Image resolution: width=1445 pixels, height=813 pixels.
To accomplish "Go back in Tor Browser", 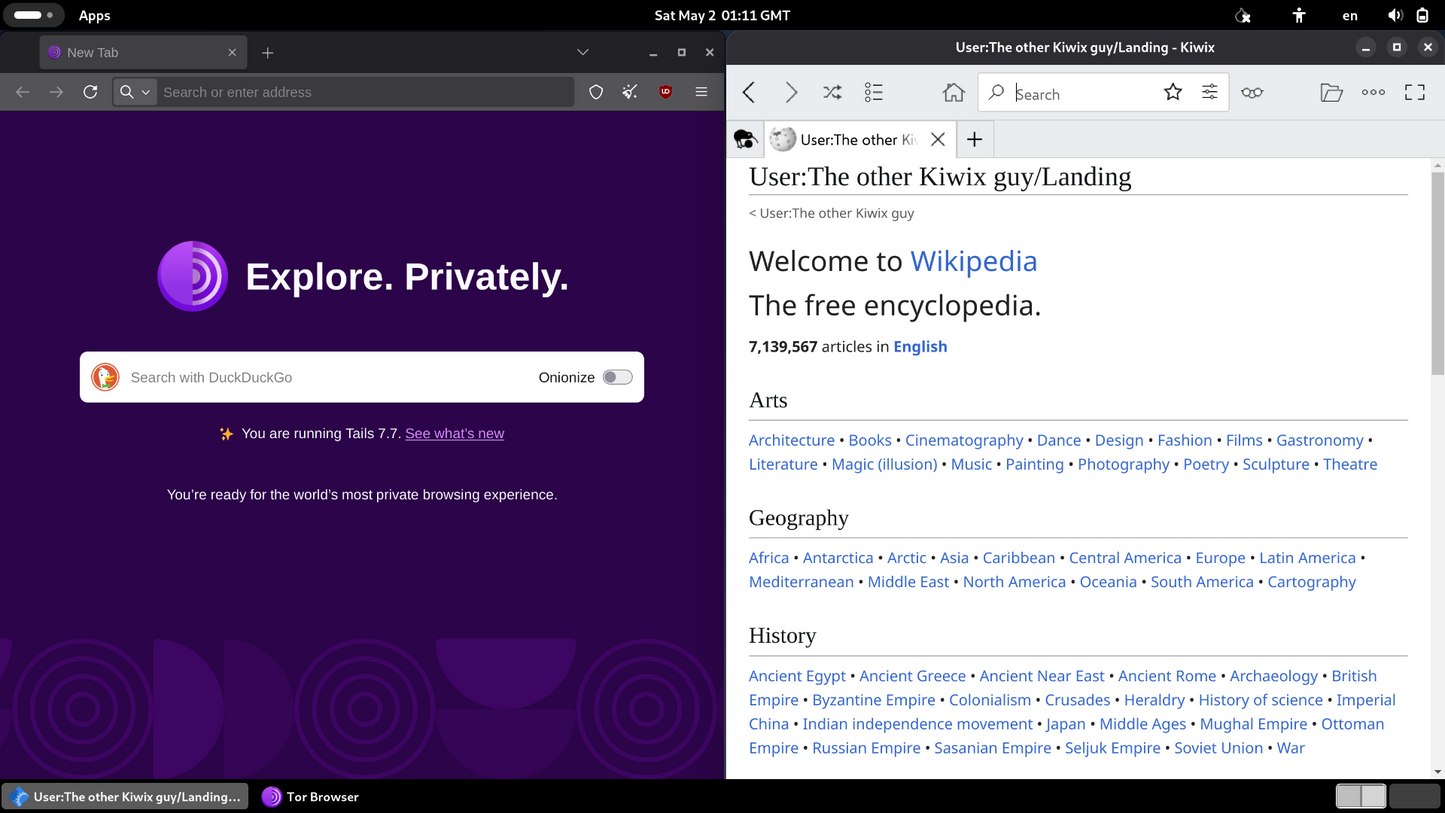I will [x=22, y=92].
